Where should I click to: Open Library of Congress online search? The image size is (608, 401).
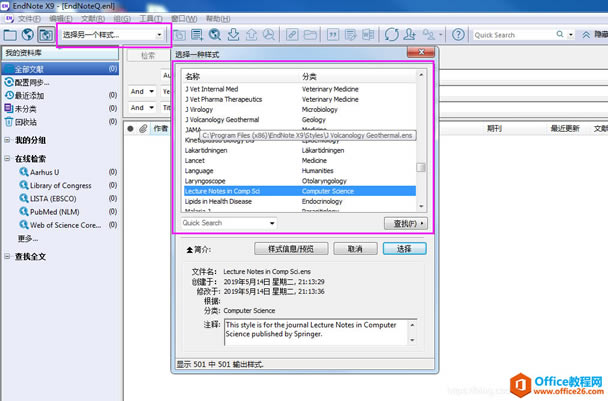pos(60,185)
